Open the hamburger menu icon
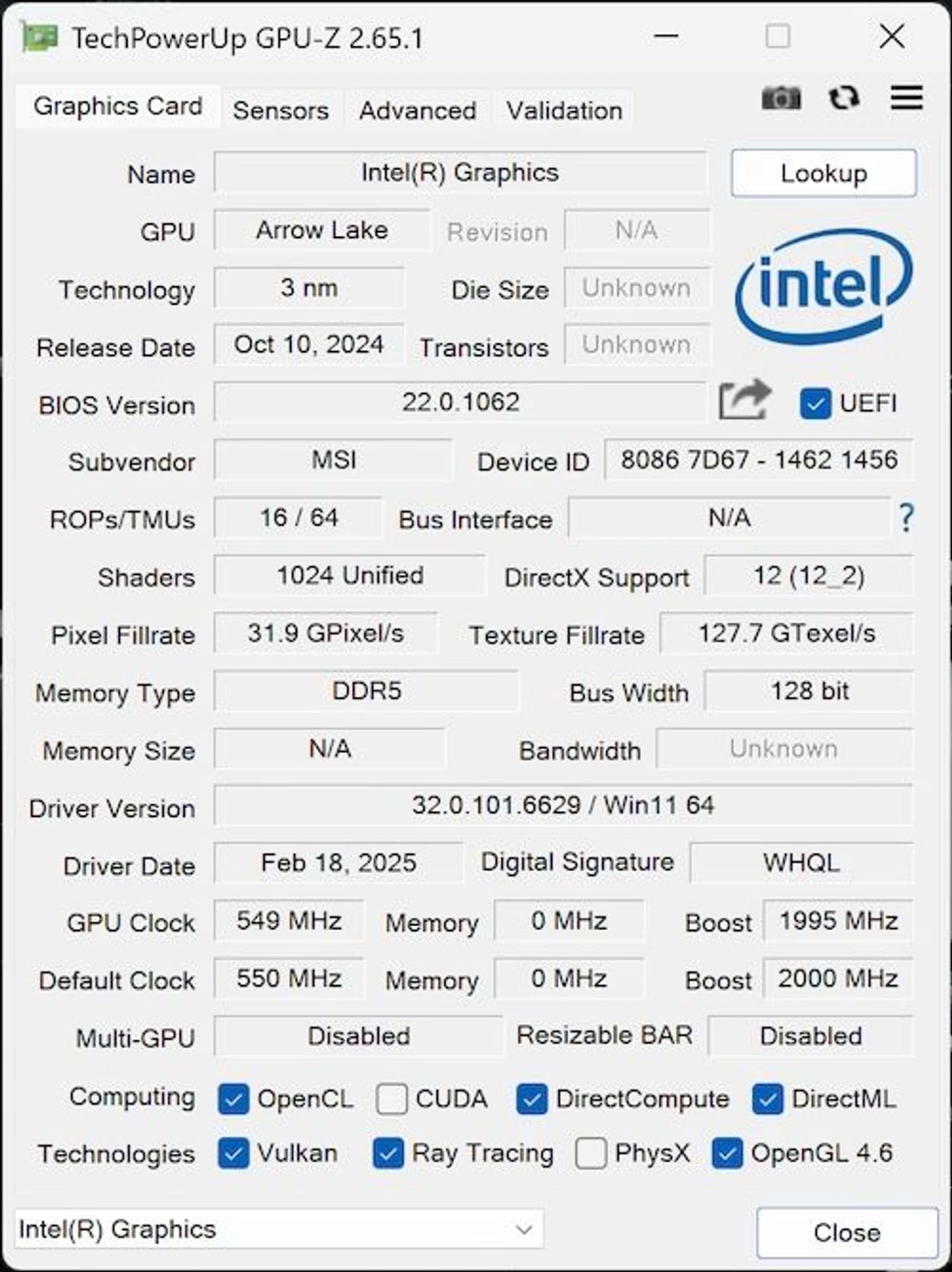This screenshot has width=952, height=1272. point(906,97)
